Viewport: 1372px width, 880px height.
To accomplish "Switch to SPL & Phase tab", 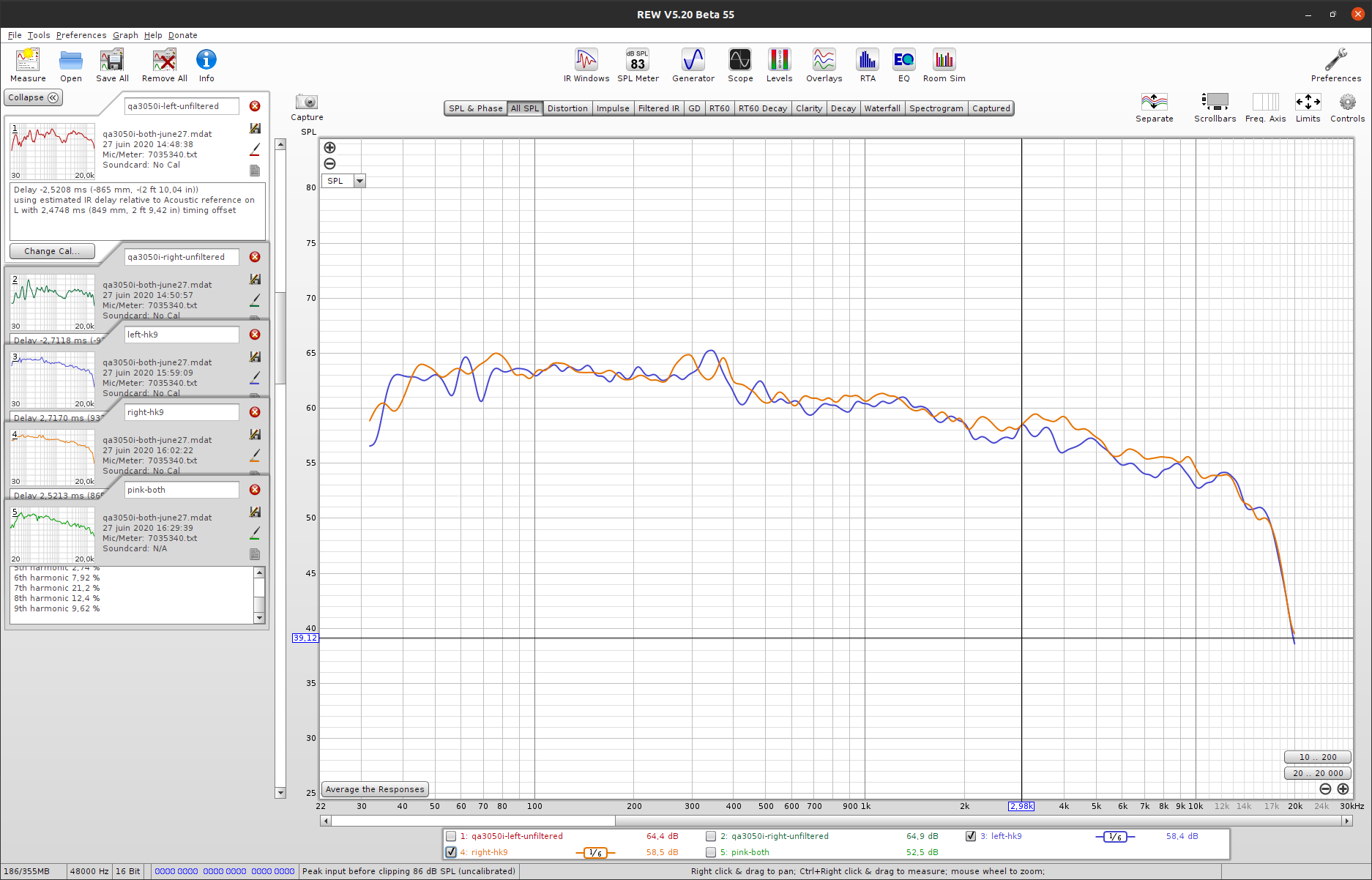I will coord(476,108).
